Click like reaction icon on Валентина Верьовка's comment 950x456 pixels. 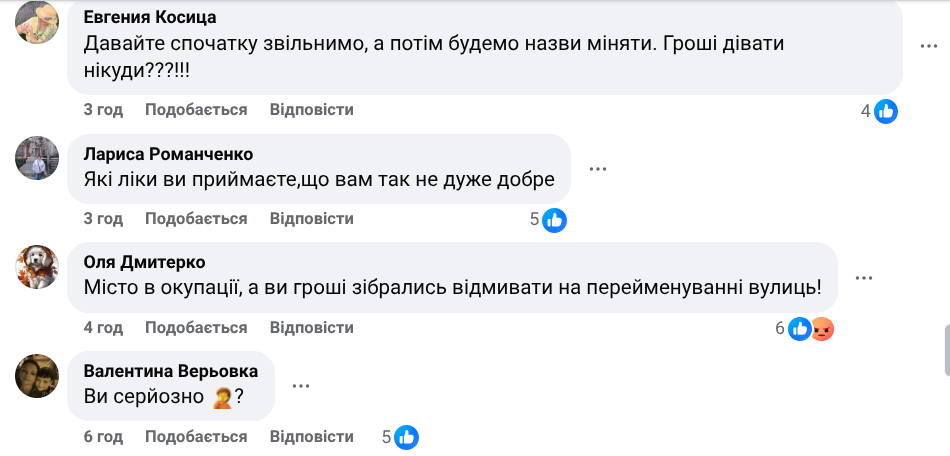[x=406, y=437]
